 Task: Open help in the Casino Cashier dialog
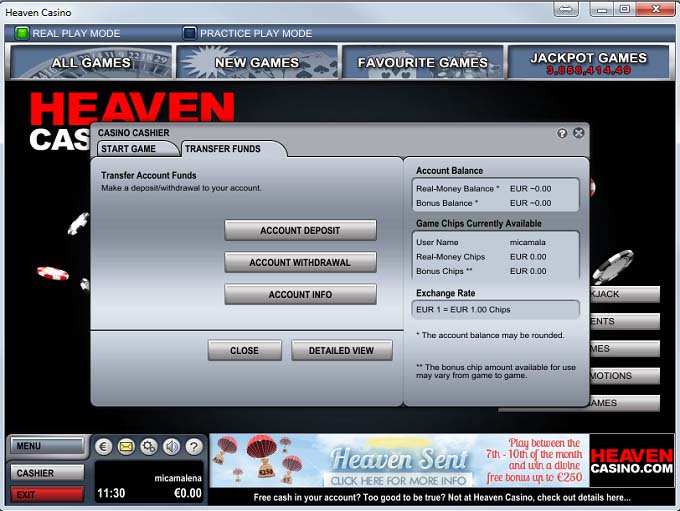pyautogui.click(x=562, y=133)
